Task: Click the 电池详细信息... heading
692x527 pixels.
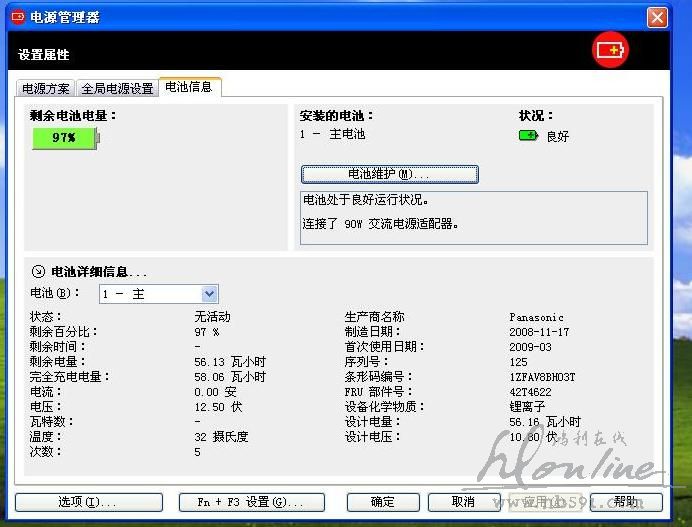Action: [x=99, y=271]
